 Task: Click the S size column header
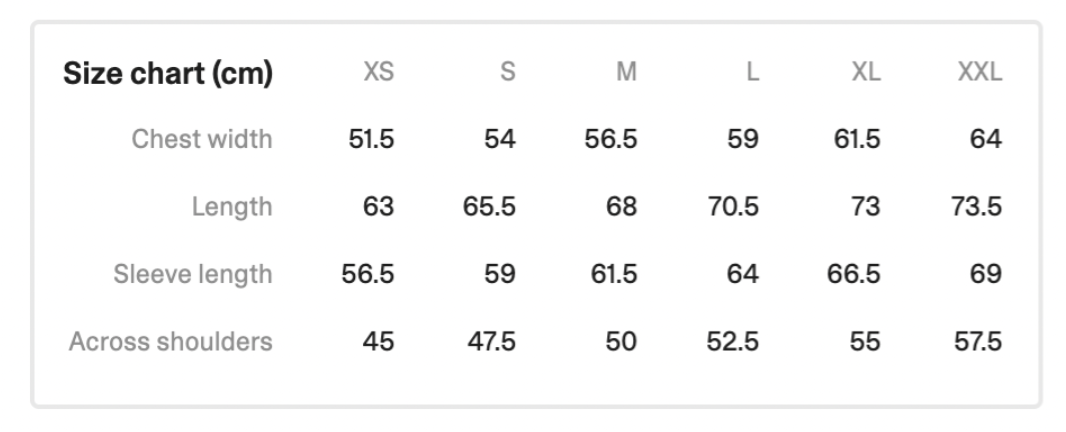pyautogui.click(x=507, y=73)
